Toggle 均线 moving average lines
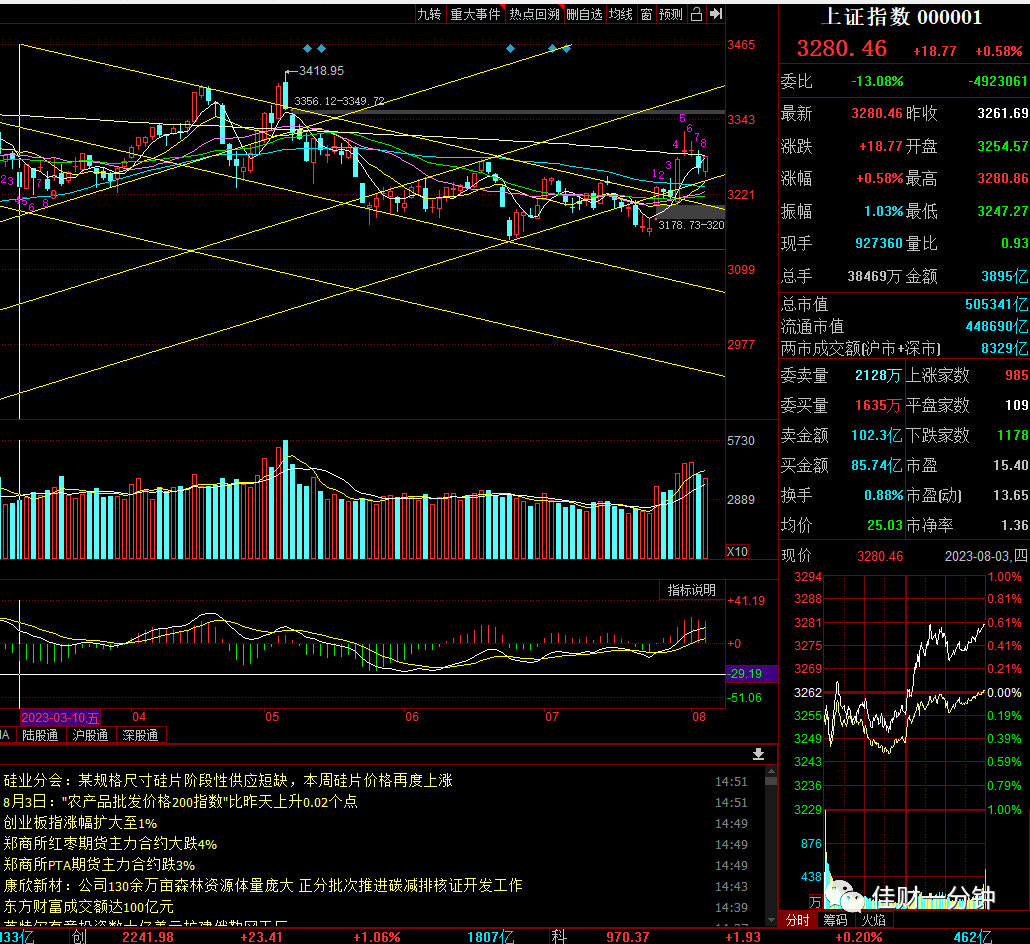The height and width of the screenshot is (944, 1030). click(621, 14)
